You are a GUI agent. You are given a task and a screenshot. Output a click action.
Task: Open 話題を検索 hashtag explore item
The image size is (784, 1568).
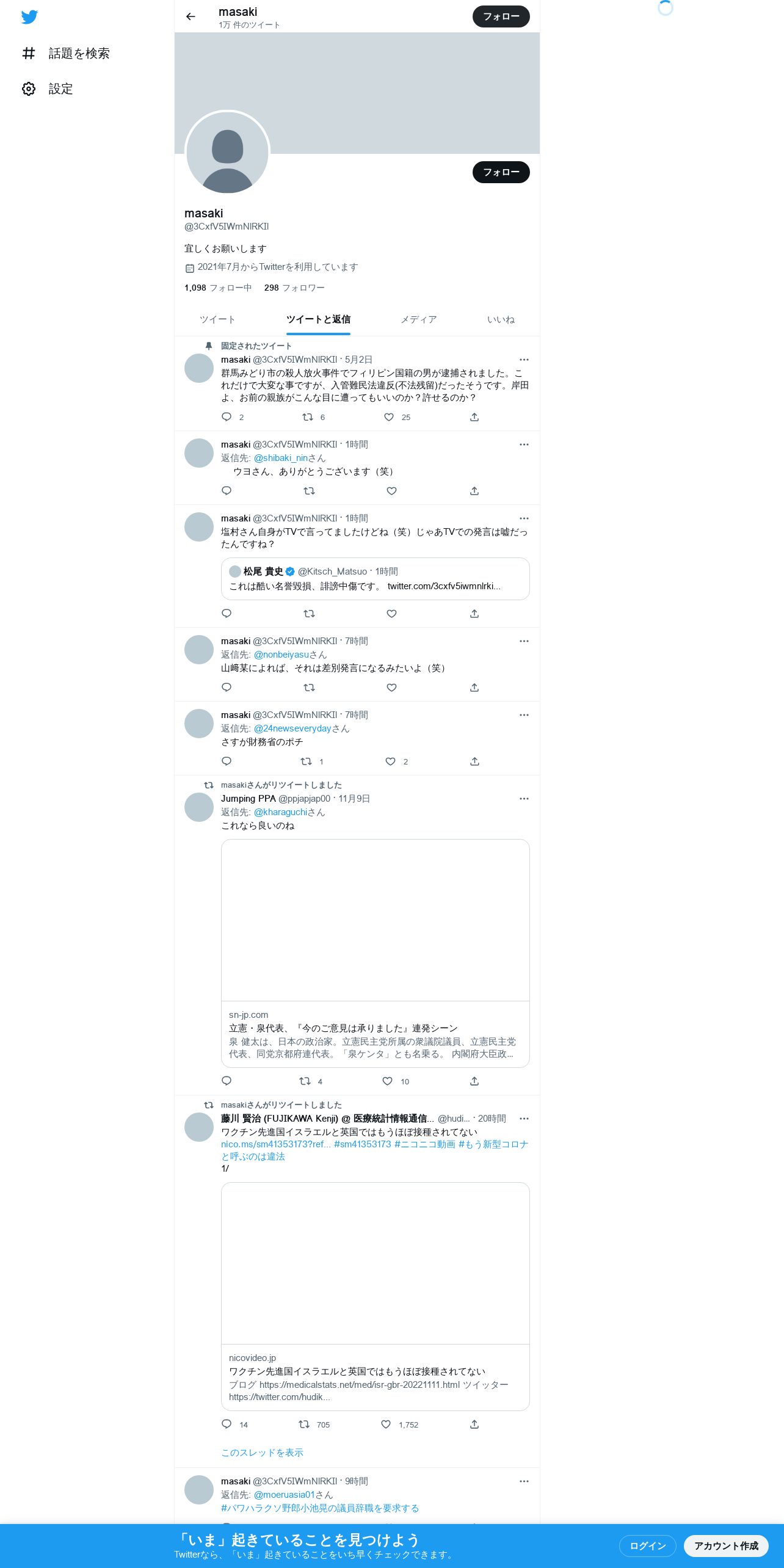(65, 54)
